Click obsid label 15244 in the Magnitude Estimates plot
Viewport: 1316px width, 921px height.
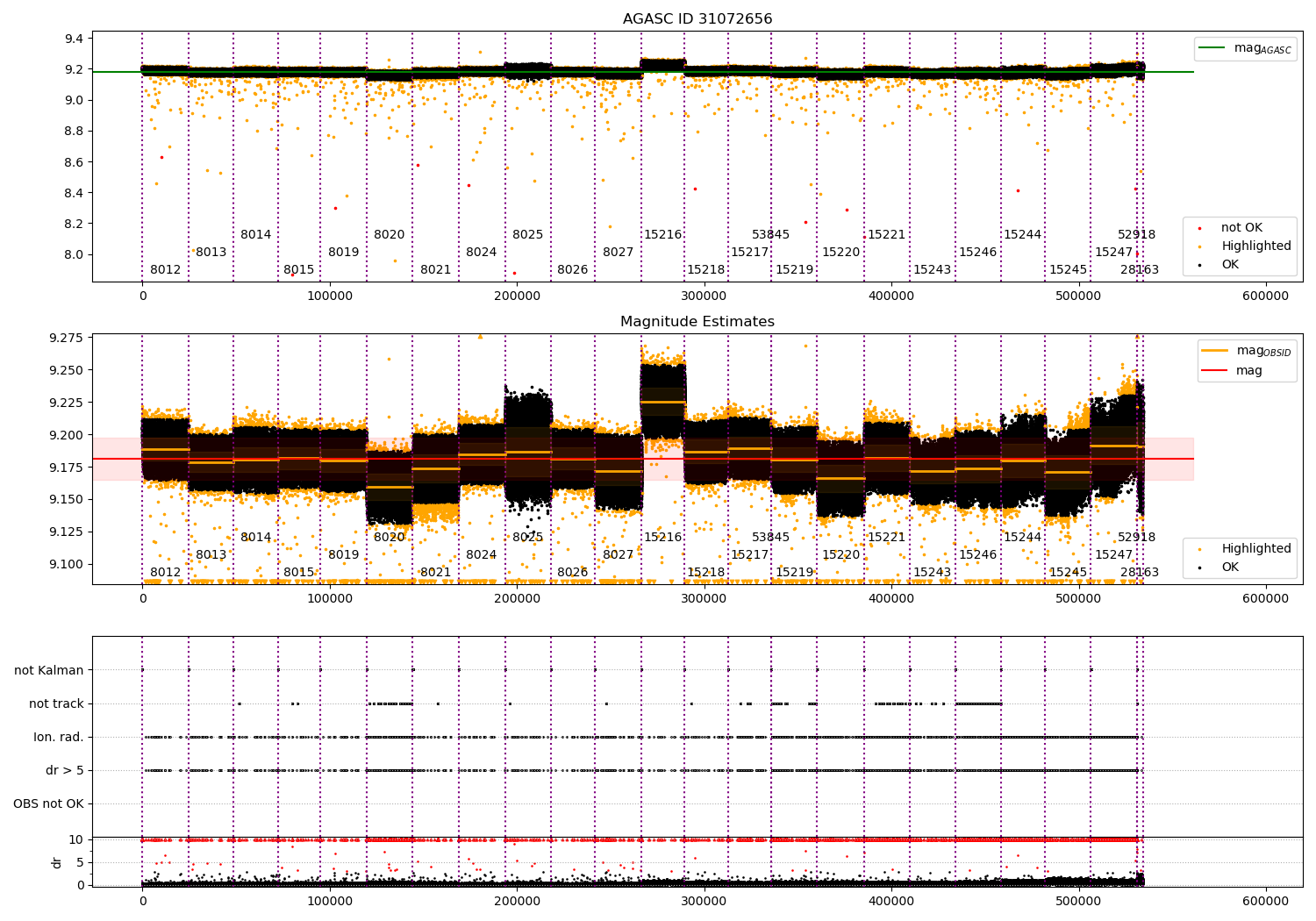1023,538
